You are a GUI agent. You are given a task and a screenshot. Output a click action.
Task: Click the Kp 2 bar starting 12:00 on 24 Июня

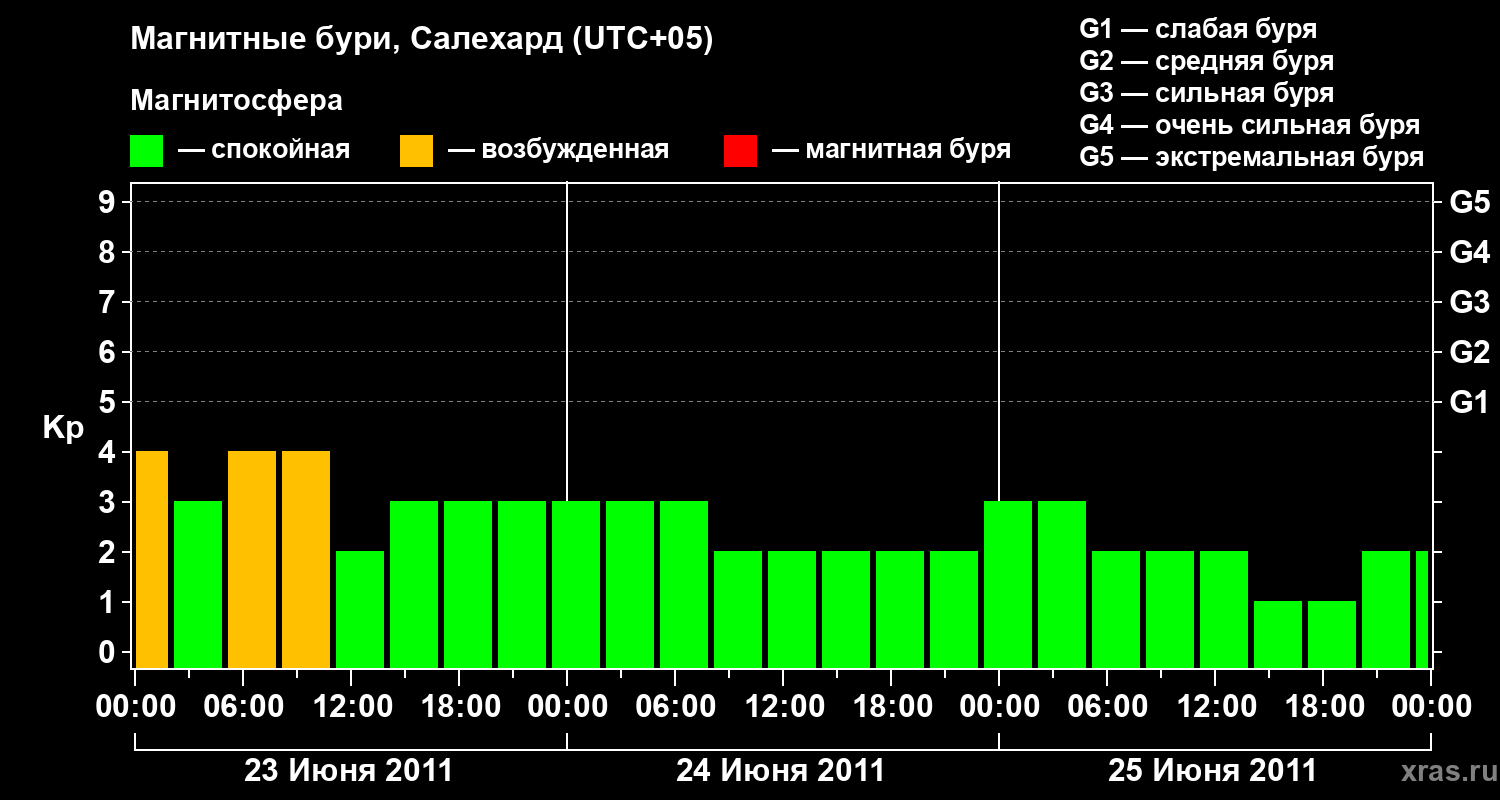(x=792, y=609)
